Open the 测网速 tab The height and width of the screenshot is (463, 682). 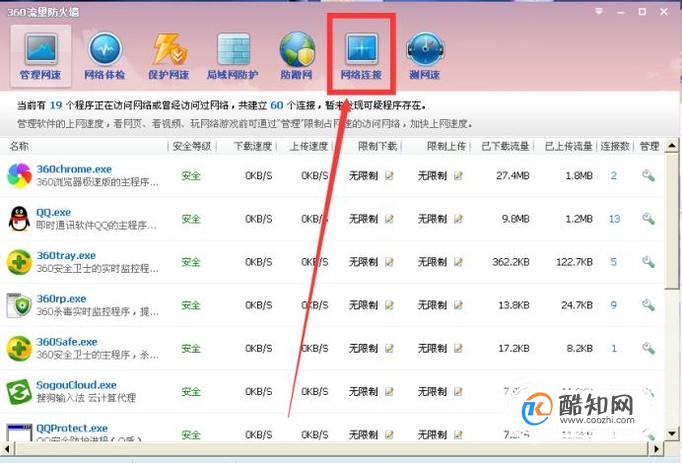coord(425,56)
